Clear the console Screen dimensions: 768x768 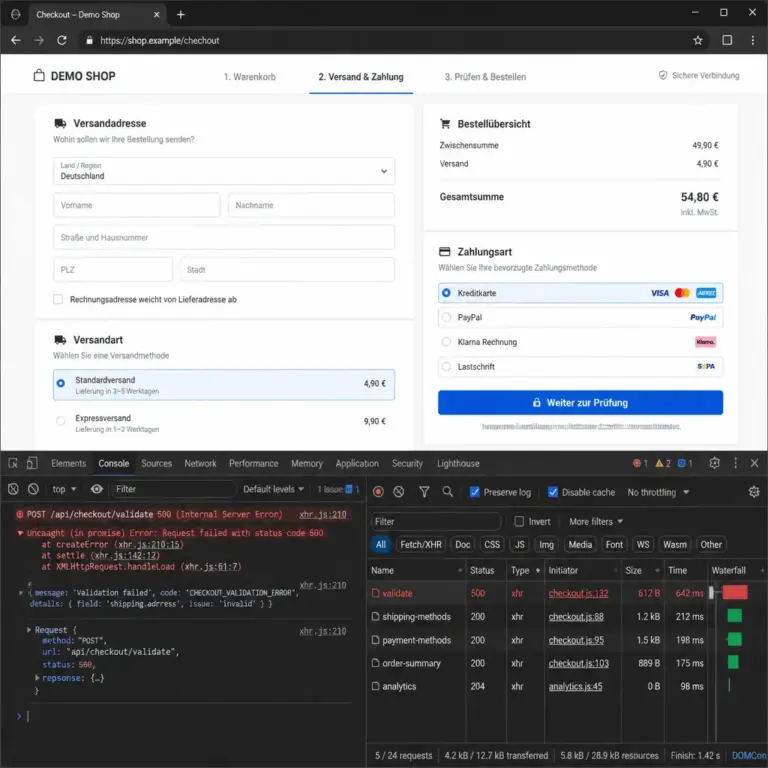[33, 489]
